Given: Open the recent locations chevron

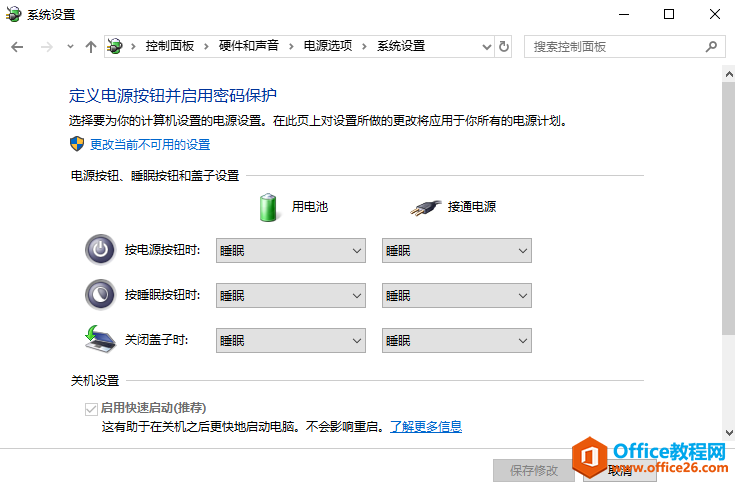Looking at the screenshot, I should tap(70, 47).
